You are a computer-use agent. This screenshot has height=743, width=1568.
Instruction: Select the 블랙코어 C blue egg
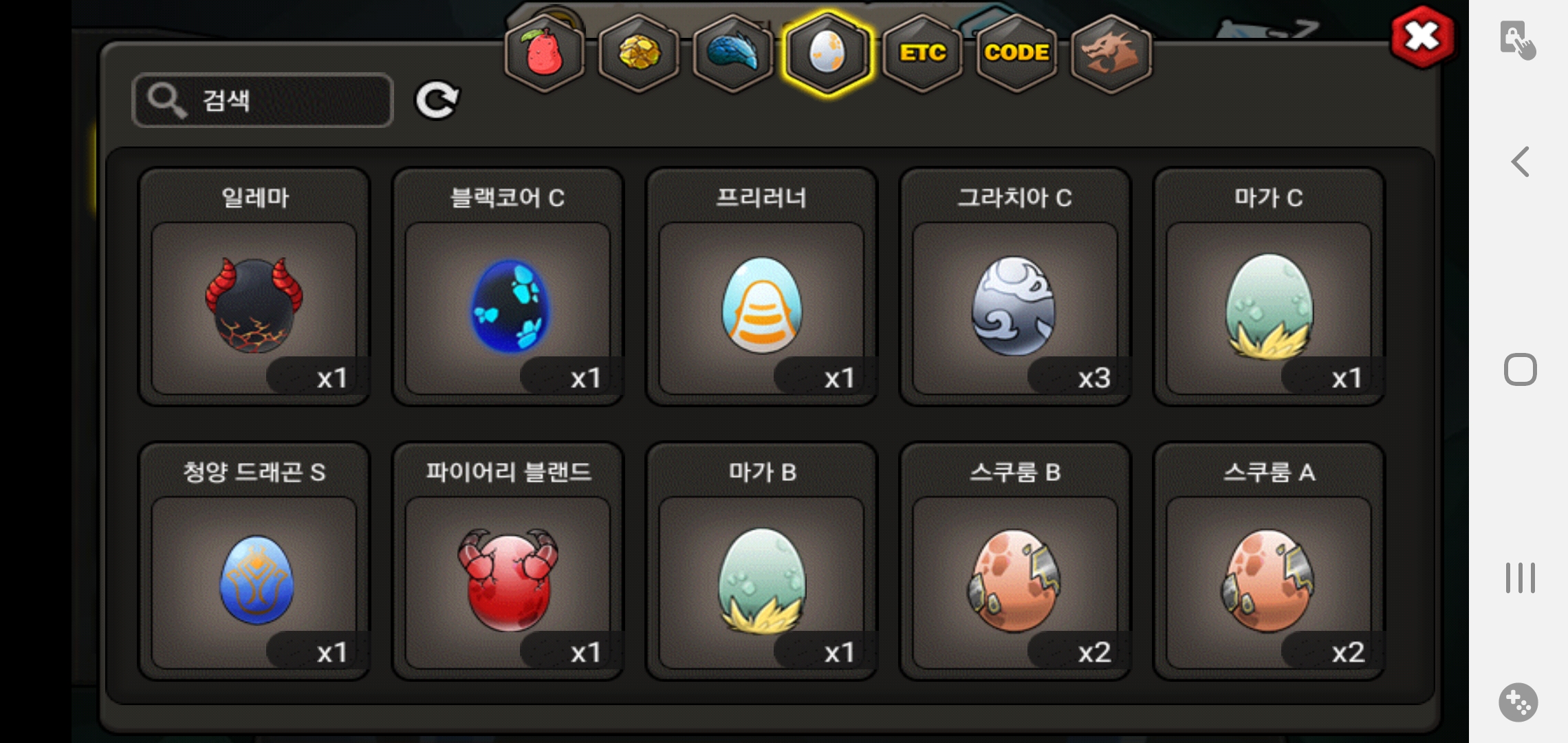pos(508,287)
